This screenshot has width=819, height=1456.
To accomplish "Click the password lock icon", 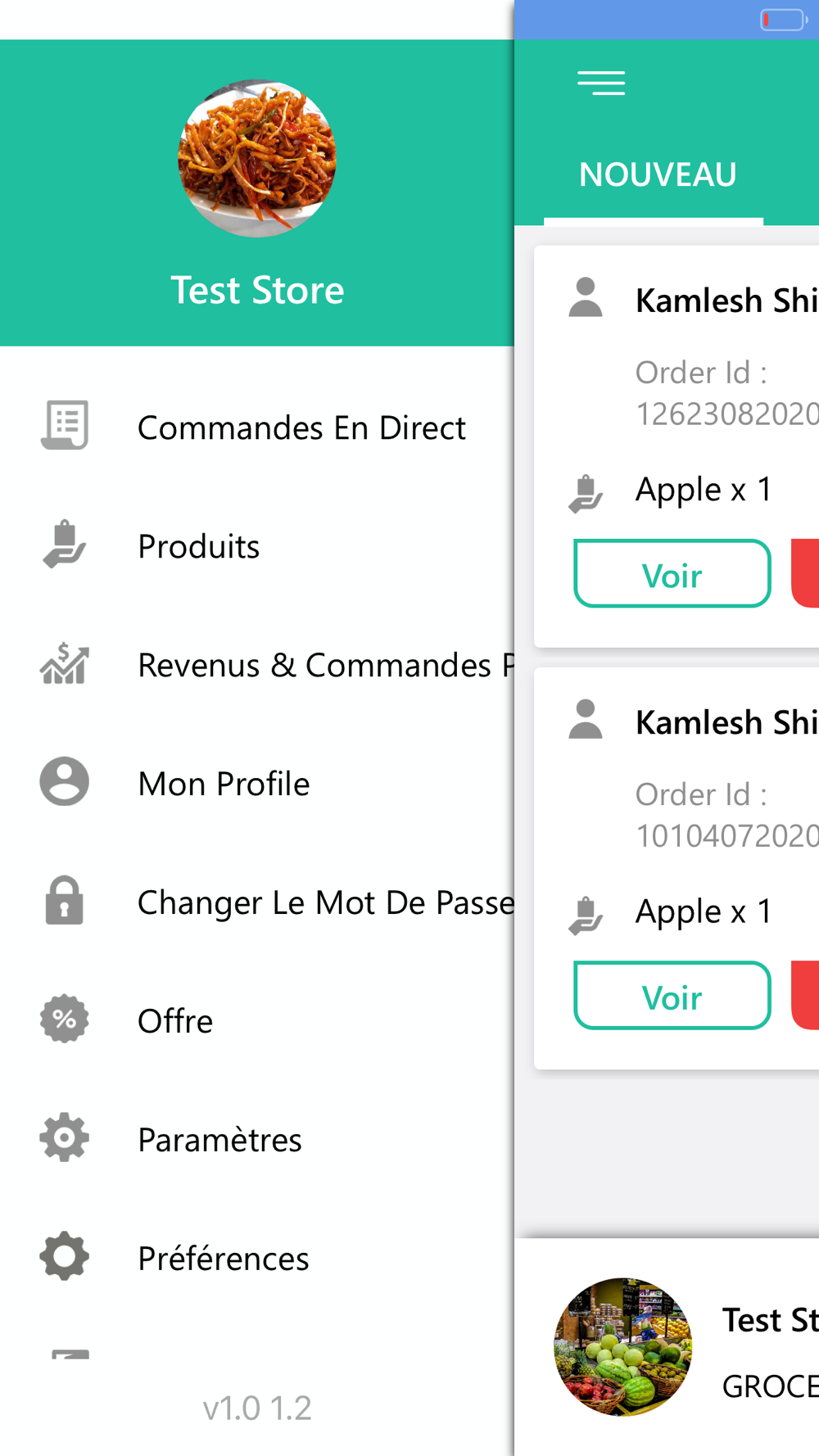I will coord(65,900).
